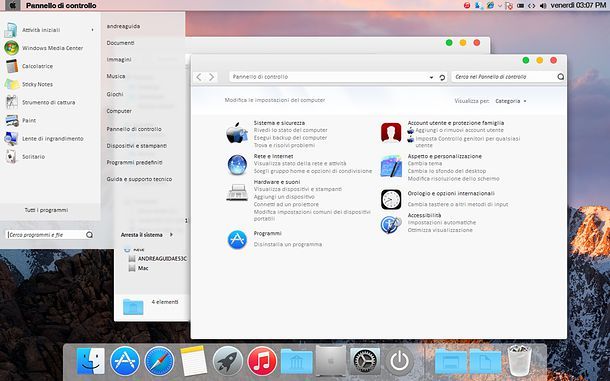Open Documenti in start menu
610x381 pixels.
[x=121, y=43]
